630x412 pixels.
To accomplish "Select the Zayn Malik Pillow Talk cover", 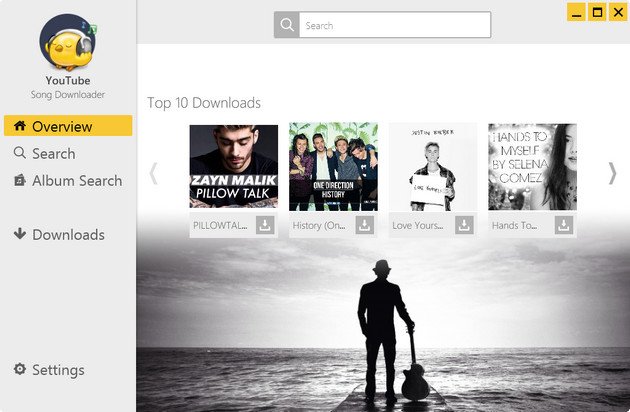I will tap(233, 166).
